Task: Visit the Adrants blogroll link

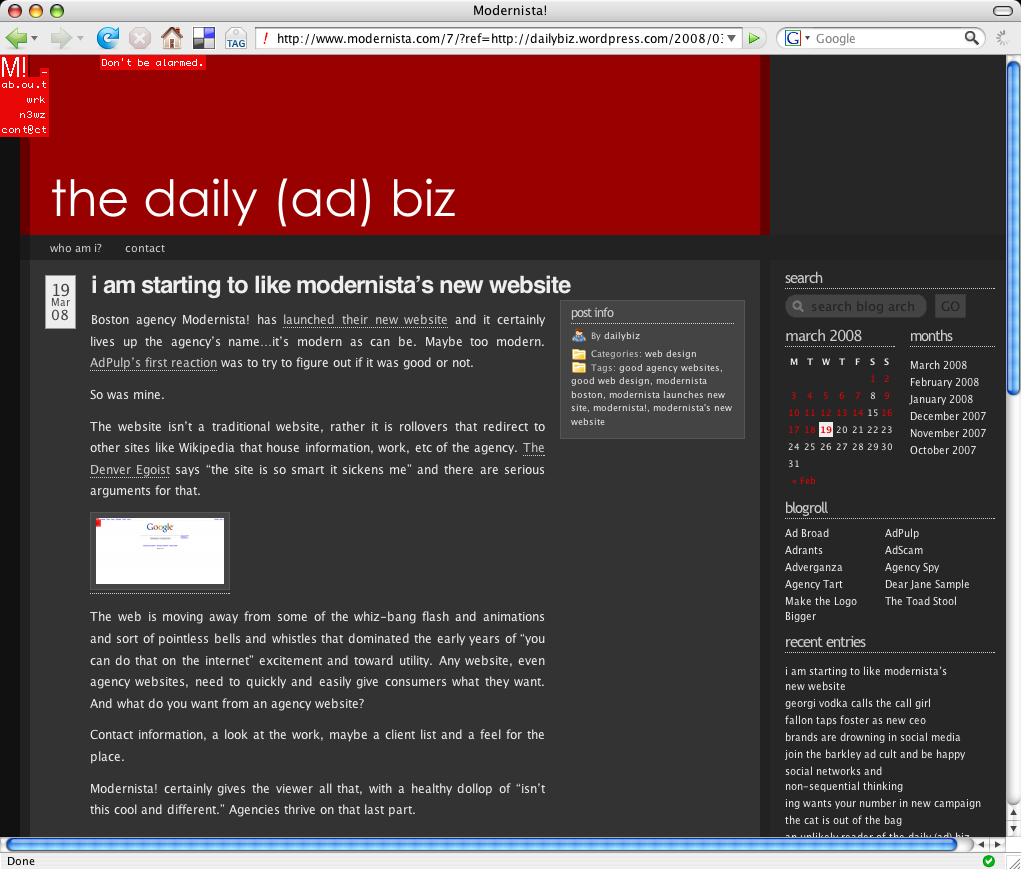Action: [x=804, y=550]
